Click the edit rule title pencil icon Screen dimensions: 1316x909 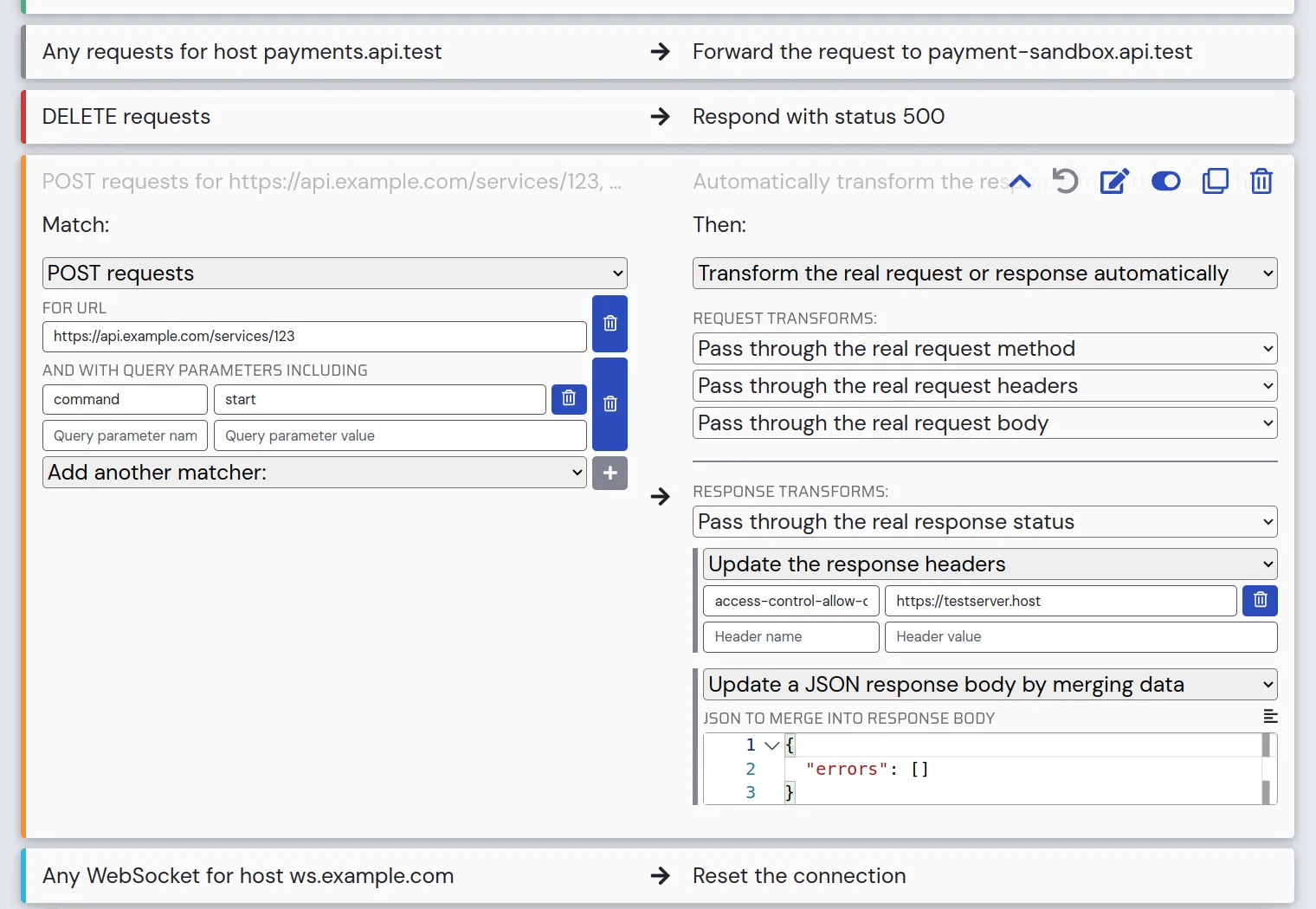tap(1114, 182)
